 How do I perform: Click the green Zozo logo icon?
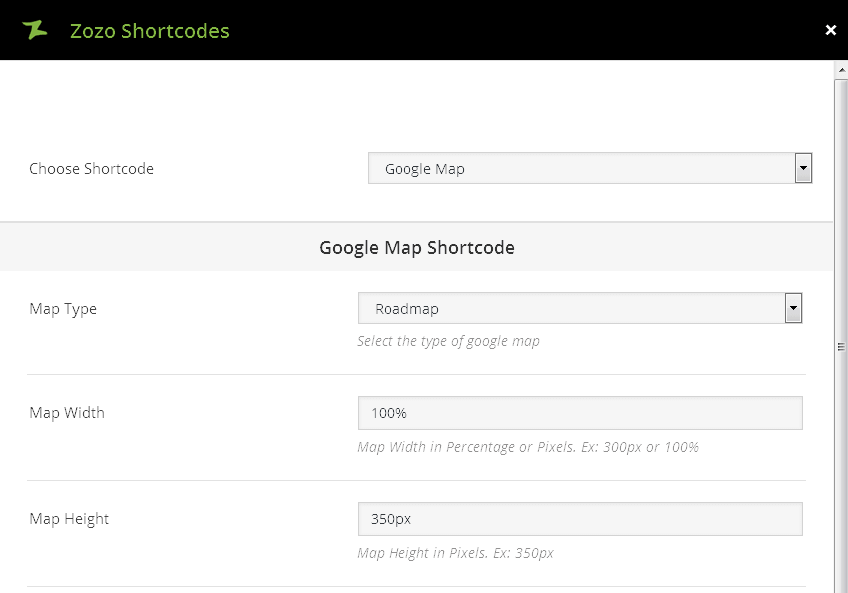35,30
